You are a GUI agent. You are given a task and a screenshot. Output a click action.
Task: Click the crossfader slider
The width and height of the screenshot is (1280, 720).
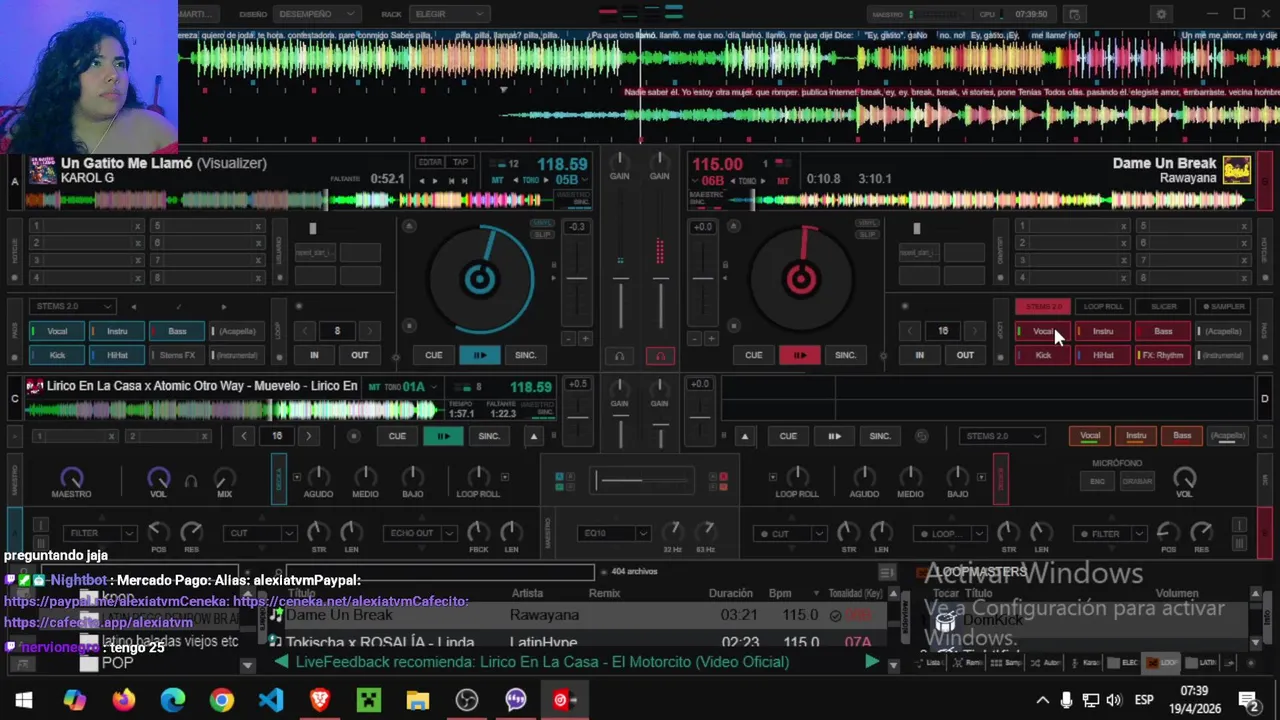coord(640,481)
